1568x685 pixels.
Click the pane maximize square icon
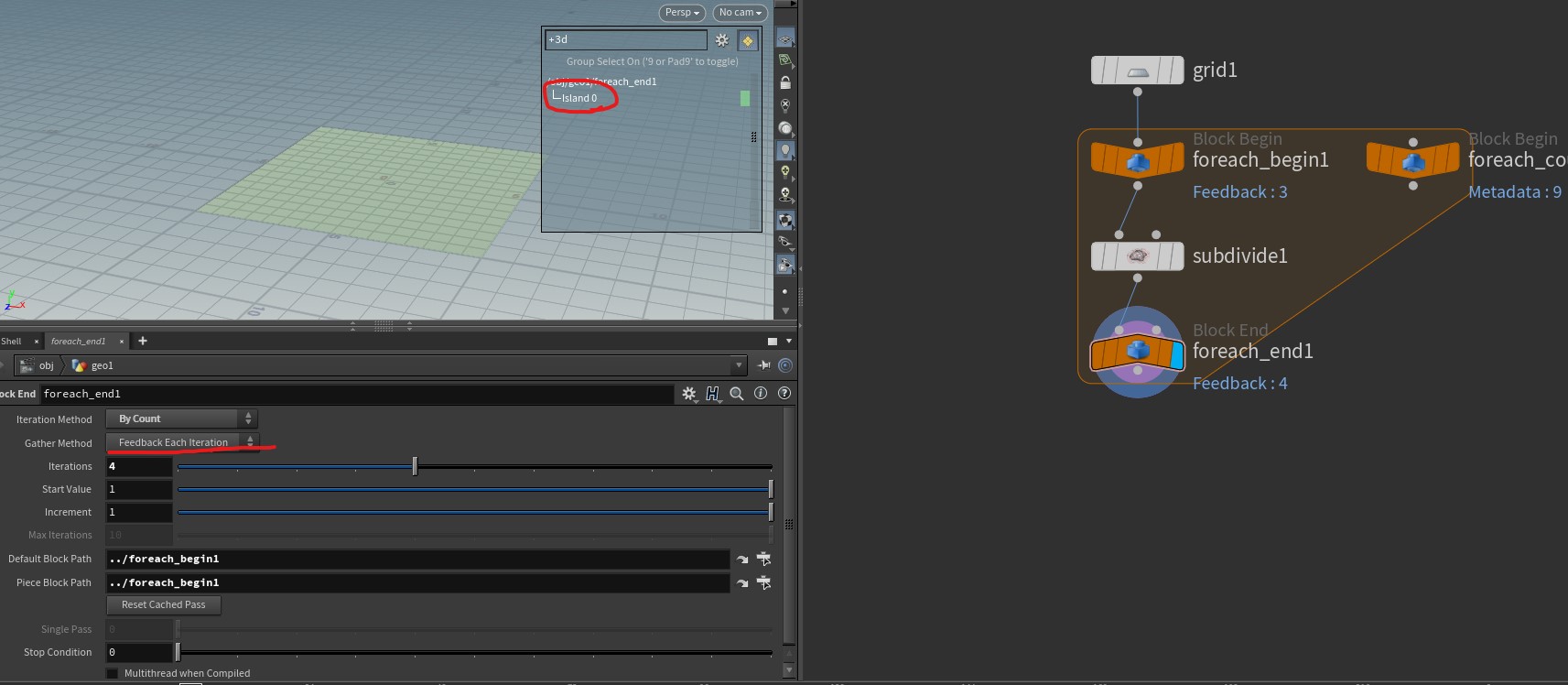pos(772,341)
